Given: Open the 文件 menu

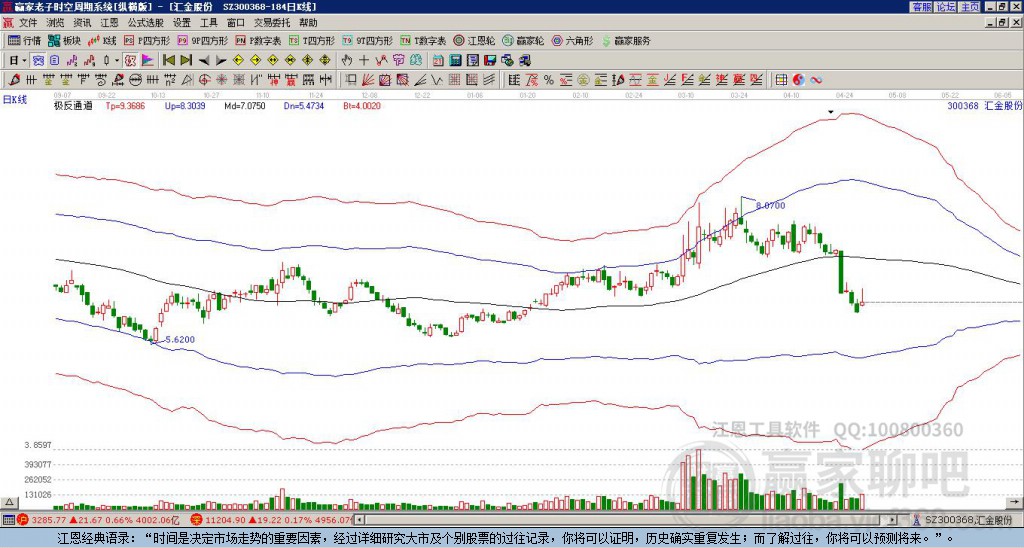Looking at the screenshot, I should tap(28, 23).
